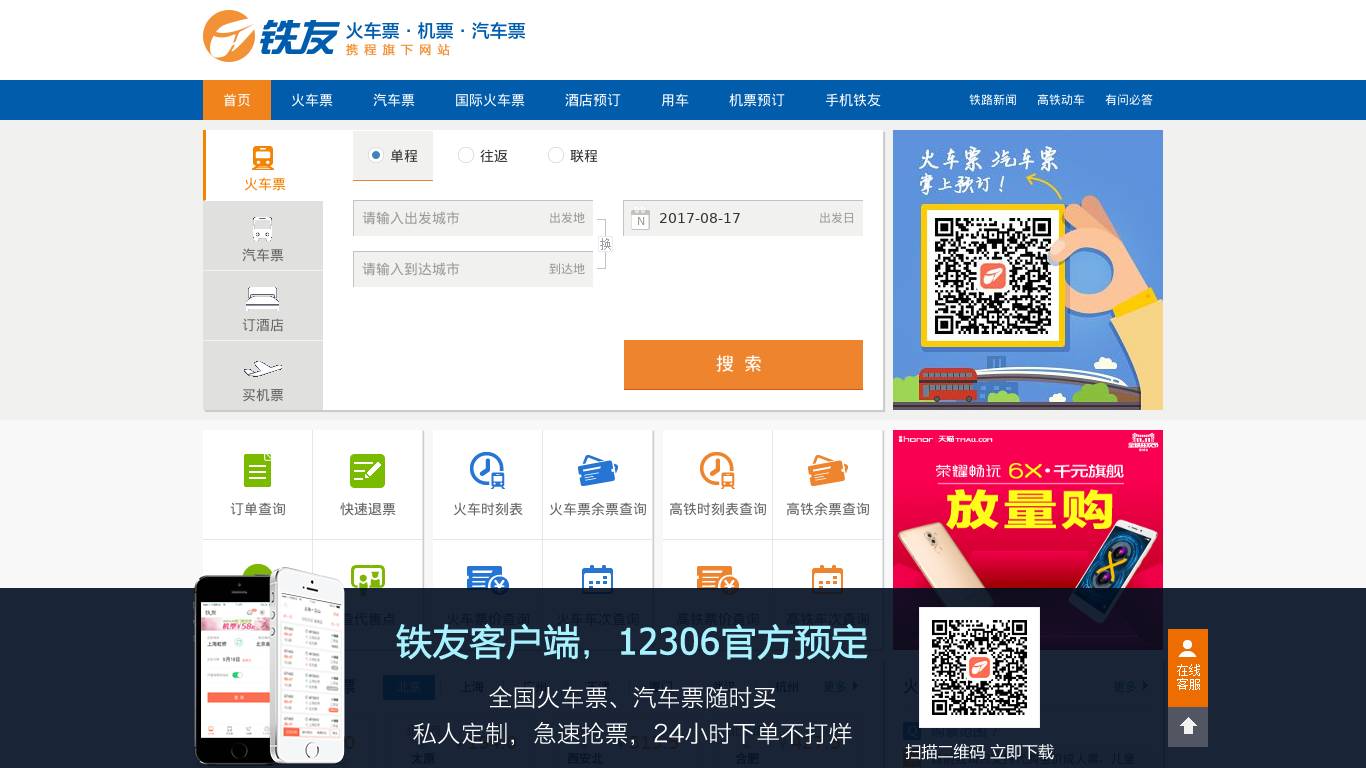Follow the 有问必答 link
The image size is (1366, 768).
point(1129,100)
